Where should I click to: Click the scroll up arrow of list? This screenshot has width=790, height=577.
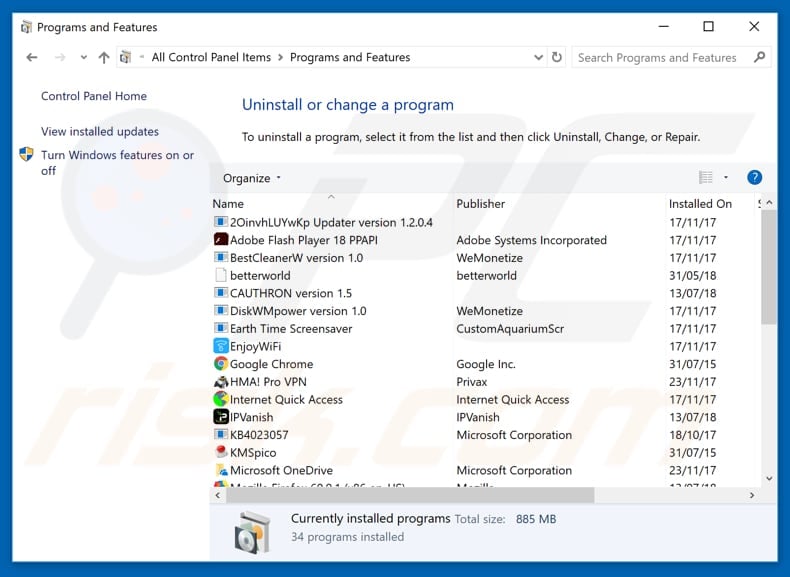(769, 203)
